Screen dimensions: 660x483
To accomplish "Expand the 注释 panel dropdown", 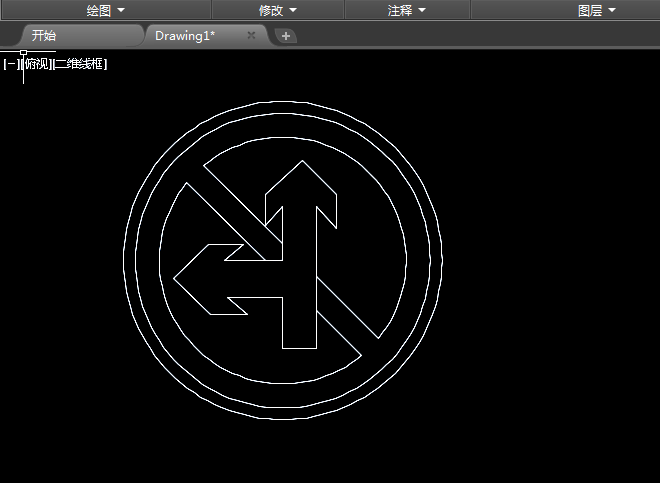I will pos(407,10).
